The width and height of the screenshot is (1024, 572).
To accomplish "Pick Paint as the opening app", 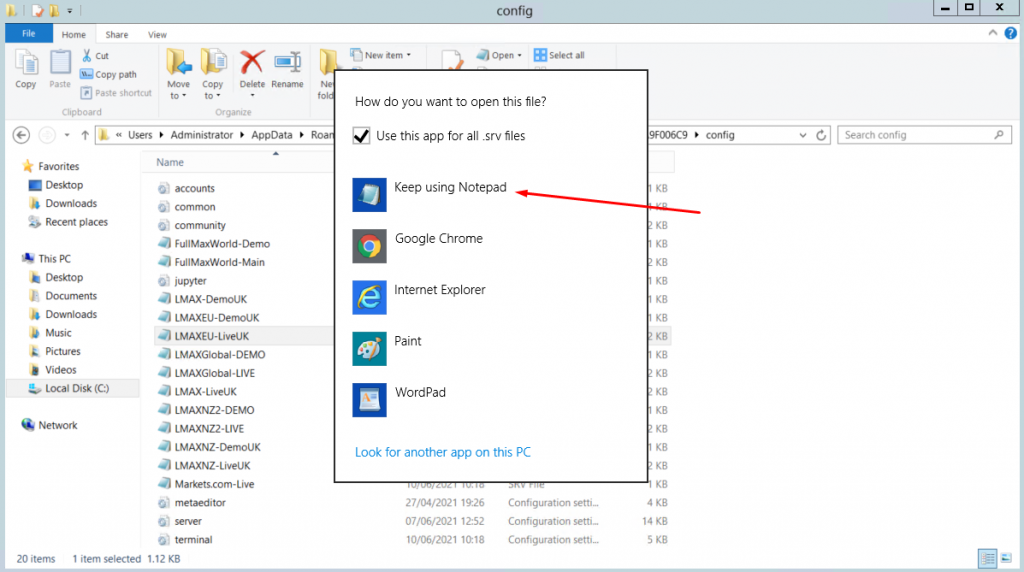I will pyautogui.click(x=408, y=342).
